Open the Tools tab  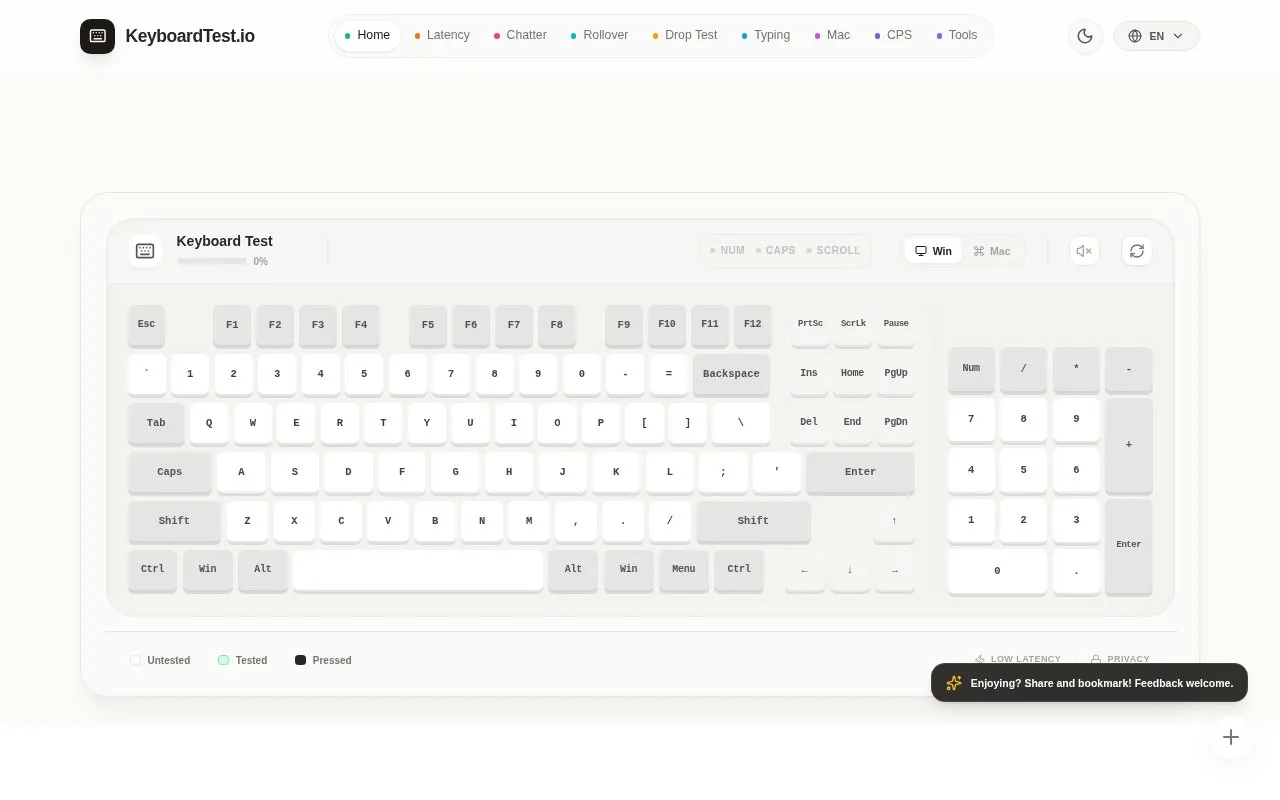coord(957,35)
